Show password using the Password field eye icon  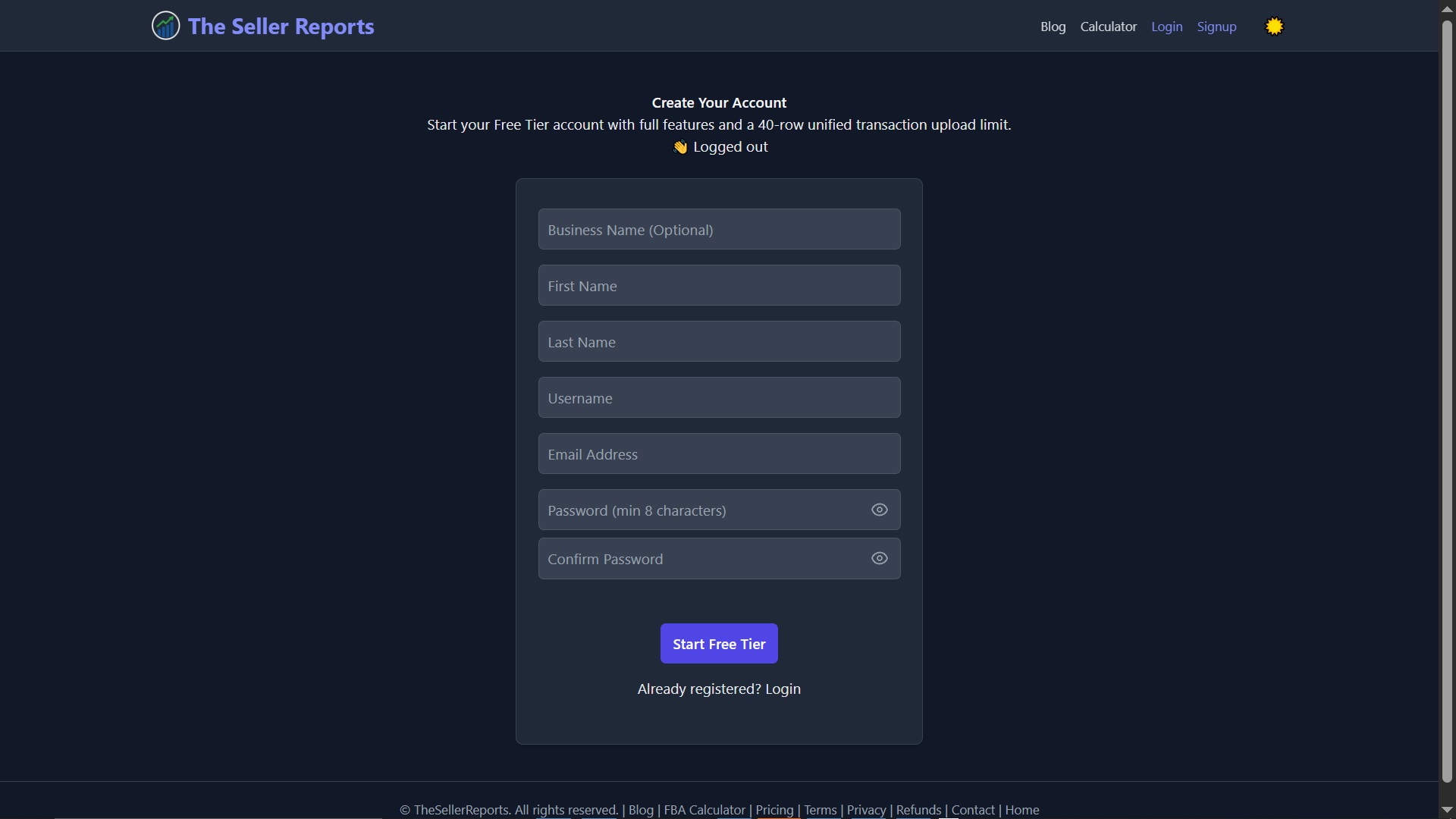[879, 510]
